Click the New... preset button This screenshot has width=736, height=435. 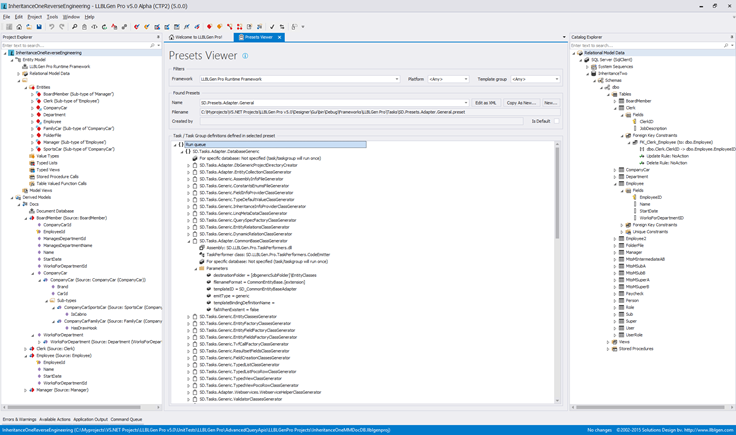(551, 103)
